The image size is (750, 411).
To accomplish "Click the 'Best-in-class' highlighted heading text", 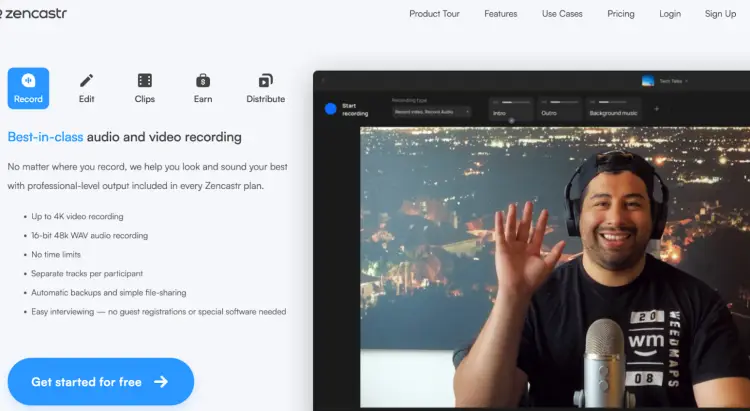I will pyautogui.click(x=45, y=137).
